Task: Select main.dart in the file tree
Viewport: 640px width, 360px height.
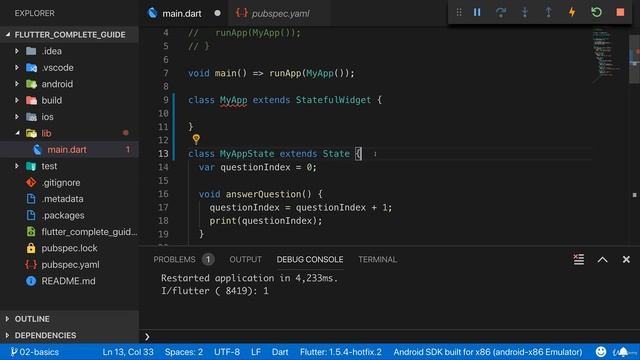Action: point(69,150)
